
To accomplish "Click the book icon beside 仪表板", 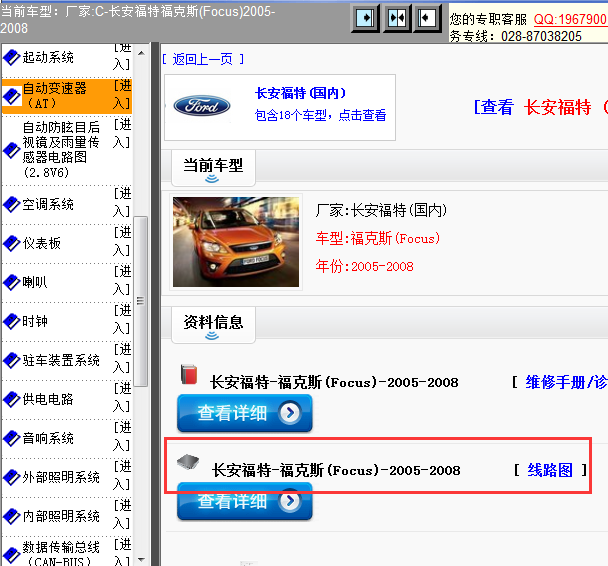I will pyautogui.click(x=12, y=243).
